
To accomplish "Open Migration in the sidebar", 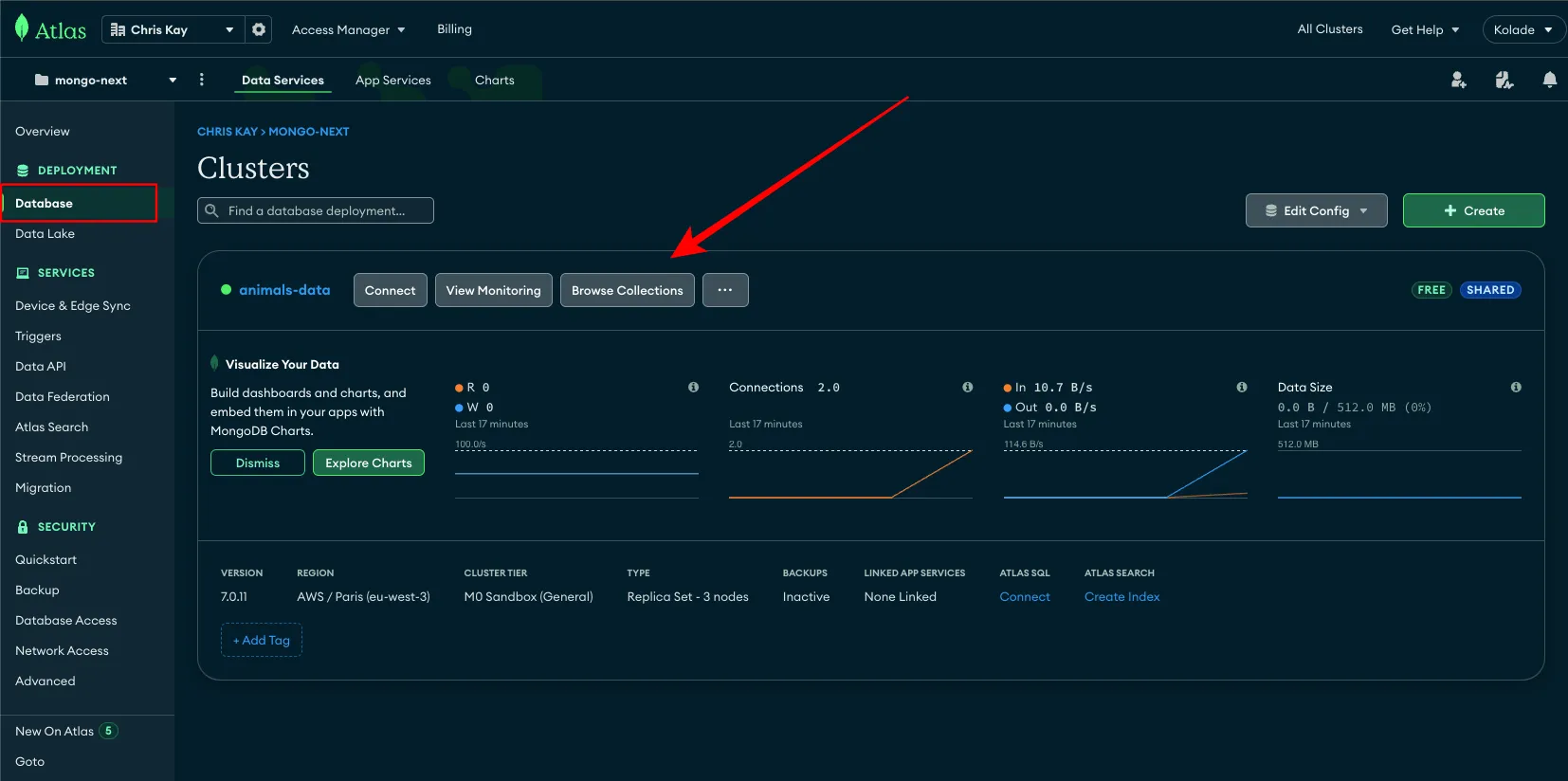I will [43, 487].
